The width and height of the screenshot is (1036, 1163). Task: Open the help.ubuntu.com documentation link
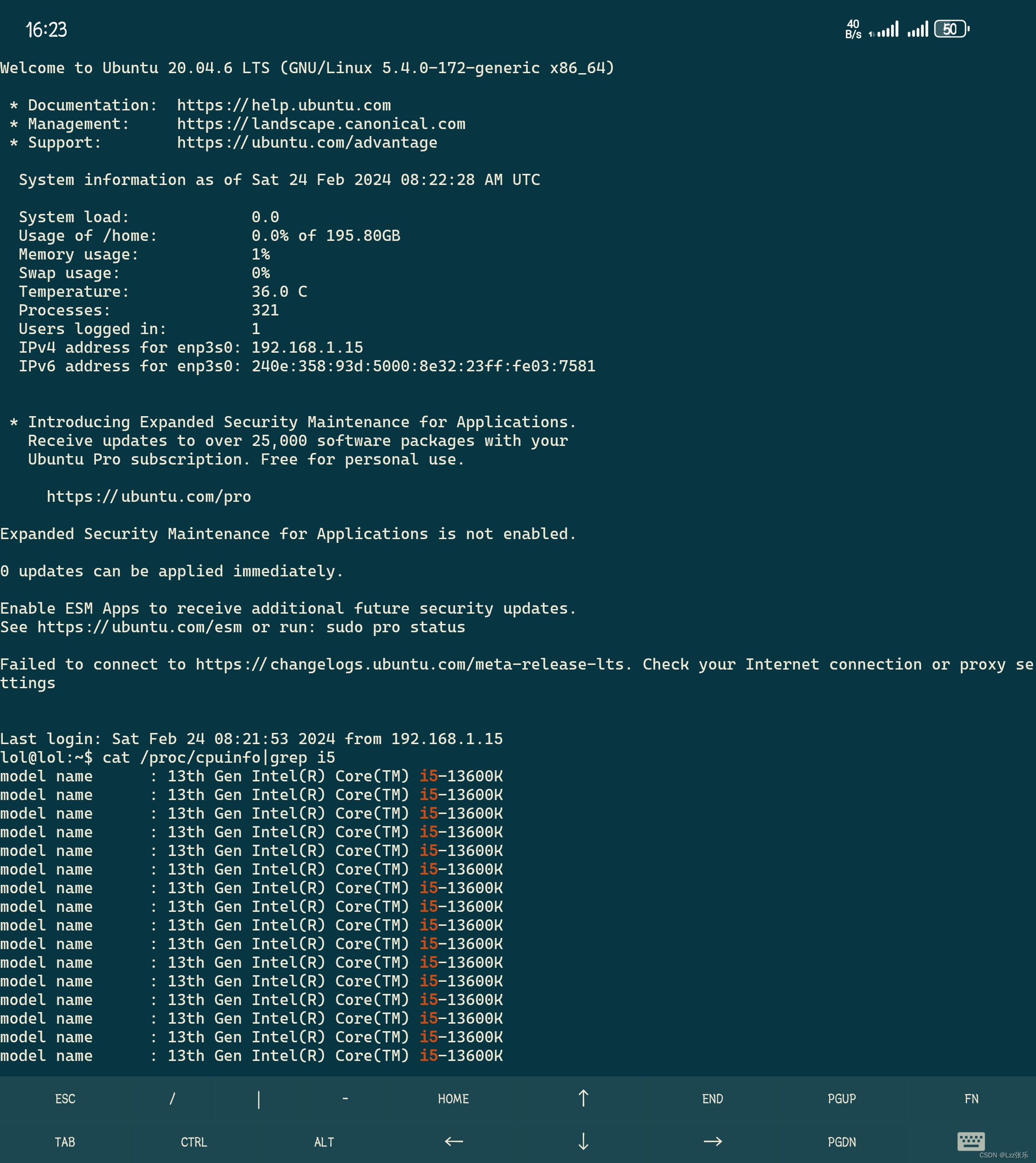tap(284, 105)
